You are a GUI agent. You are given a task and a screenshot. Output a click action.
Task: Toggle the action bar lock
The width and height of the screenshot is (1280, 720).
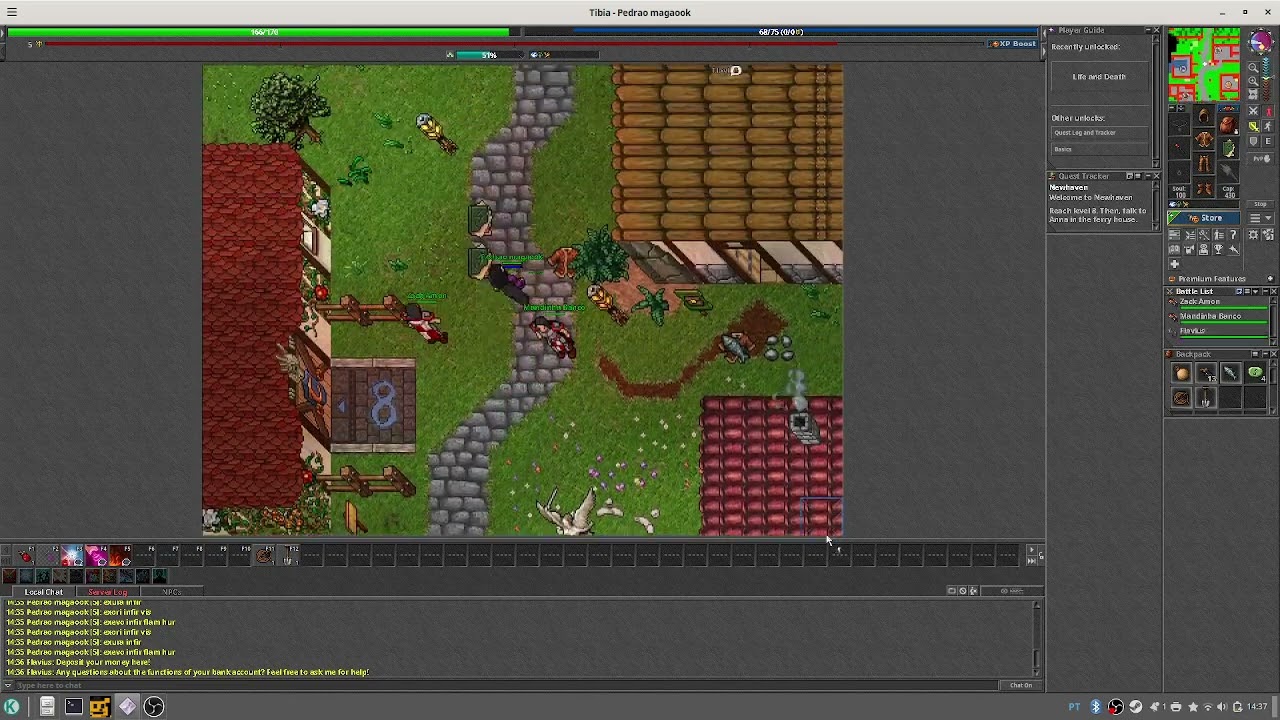point(1041,555)
